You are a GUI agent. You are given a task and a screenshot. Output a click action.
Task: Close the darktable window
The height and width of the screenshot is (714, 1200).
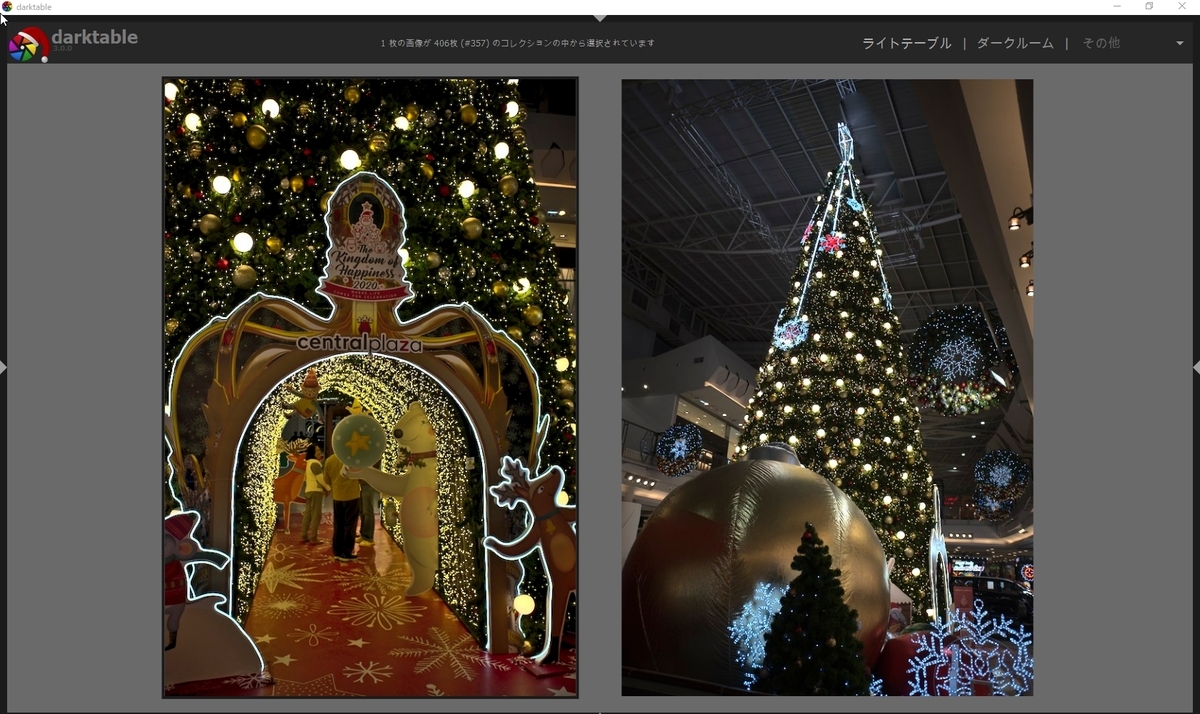pos(1182,7)
